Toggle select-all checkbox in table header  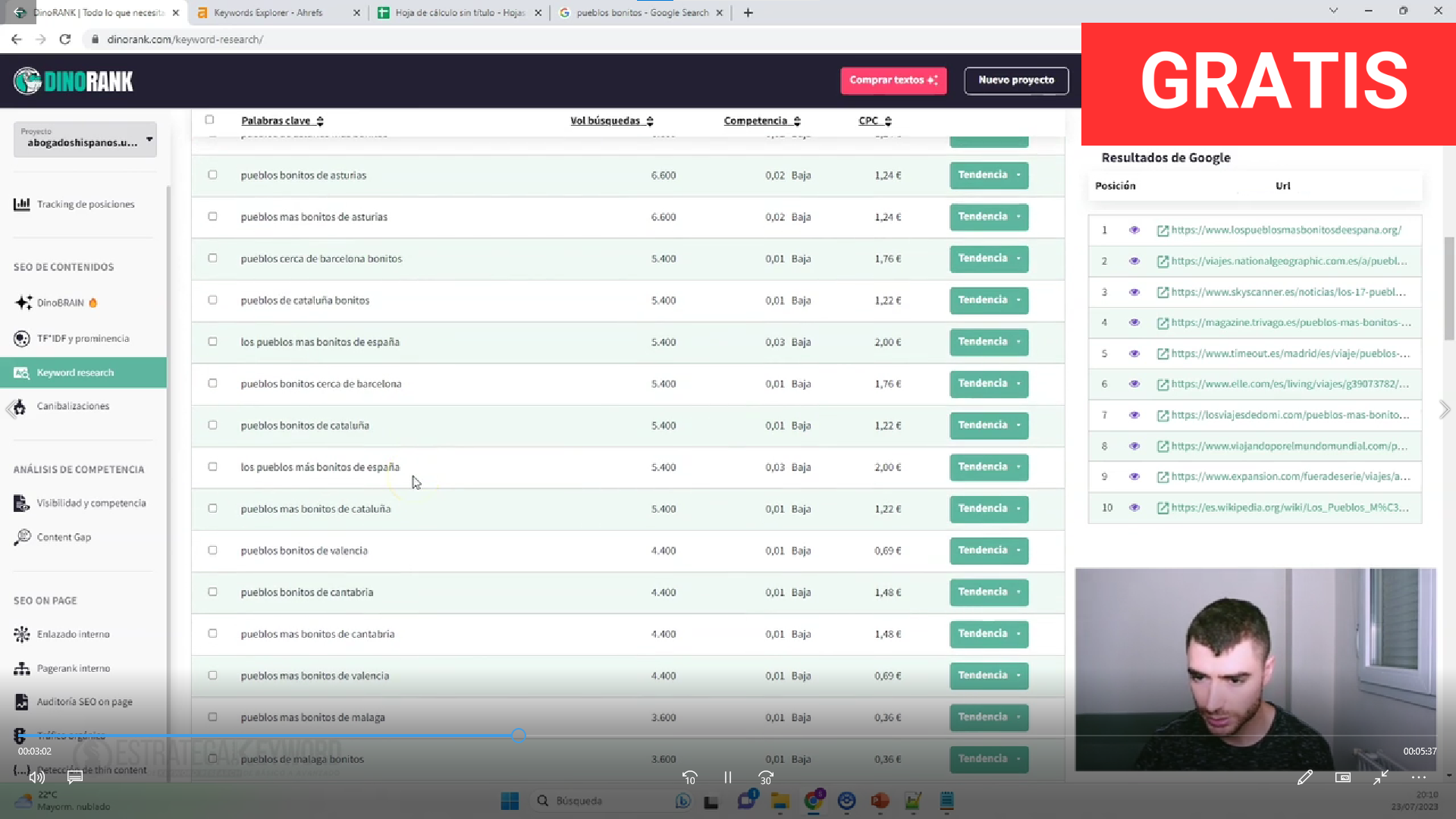(209, 119)
